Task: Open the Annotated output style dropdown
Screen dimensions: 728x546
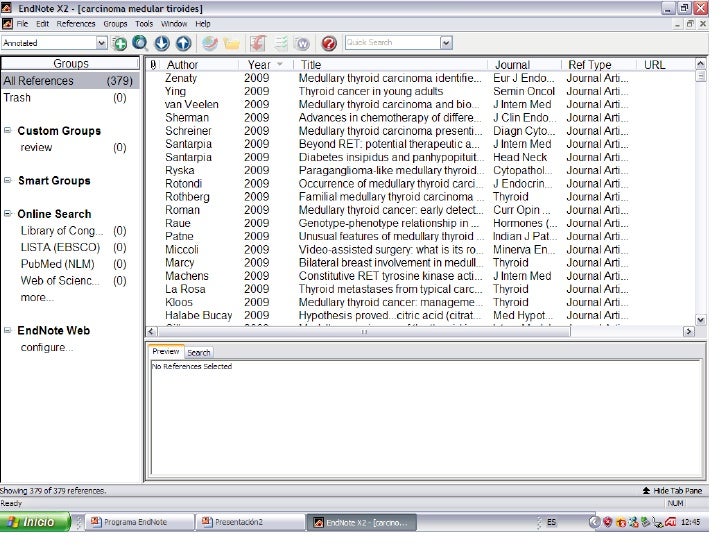Action: coord(101,43)
